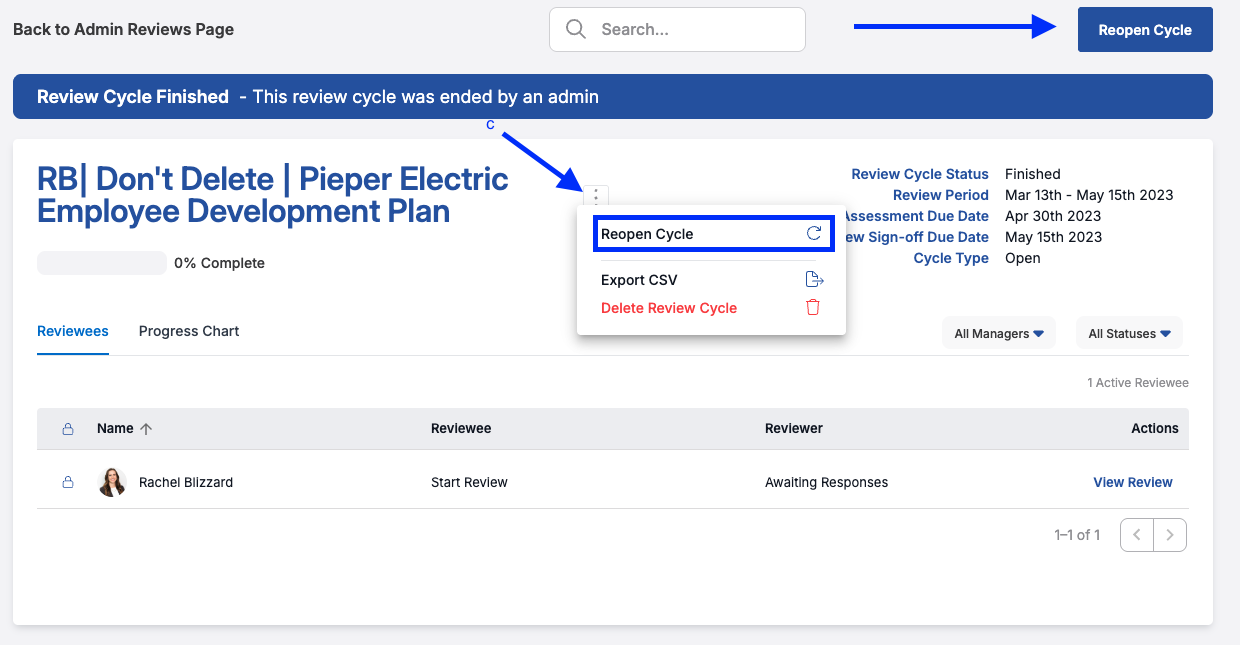
Task: Open the All Statuses filter dropdown
Action: point(1129,334)
